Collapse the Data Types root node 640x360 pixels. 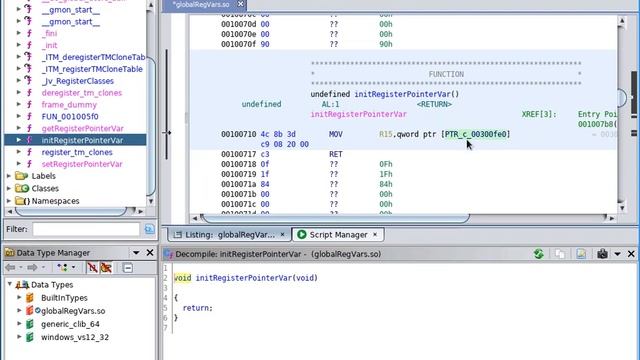pyautogui.click(x=10, y=284)
